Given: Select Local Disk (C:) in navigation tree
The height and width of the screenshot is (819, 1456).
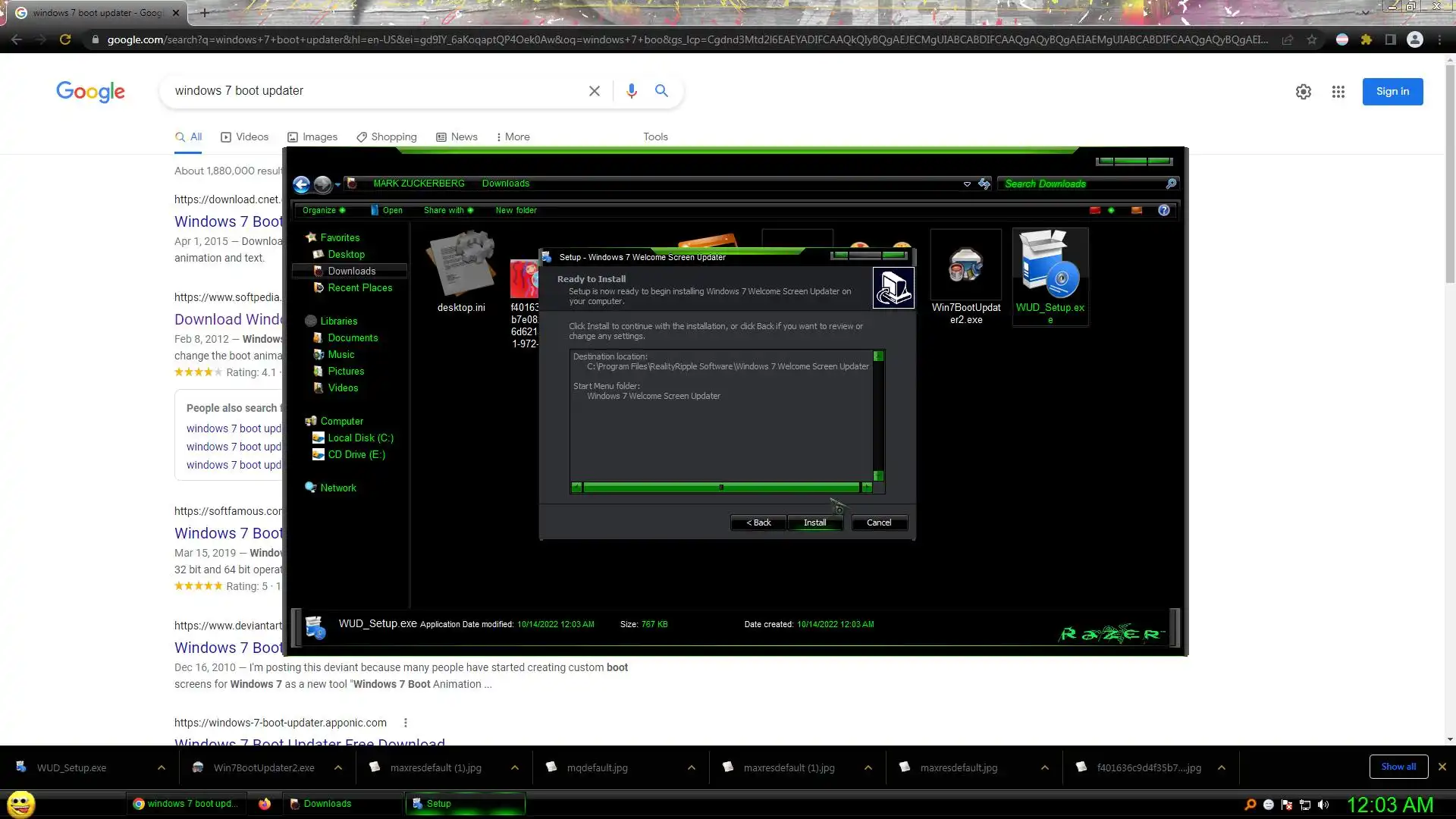Looking at the screenshot, I should 359,438.
